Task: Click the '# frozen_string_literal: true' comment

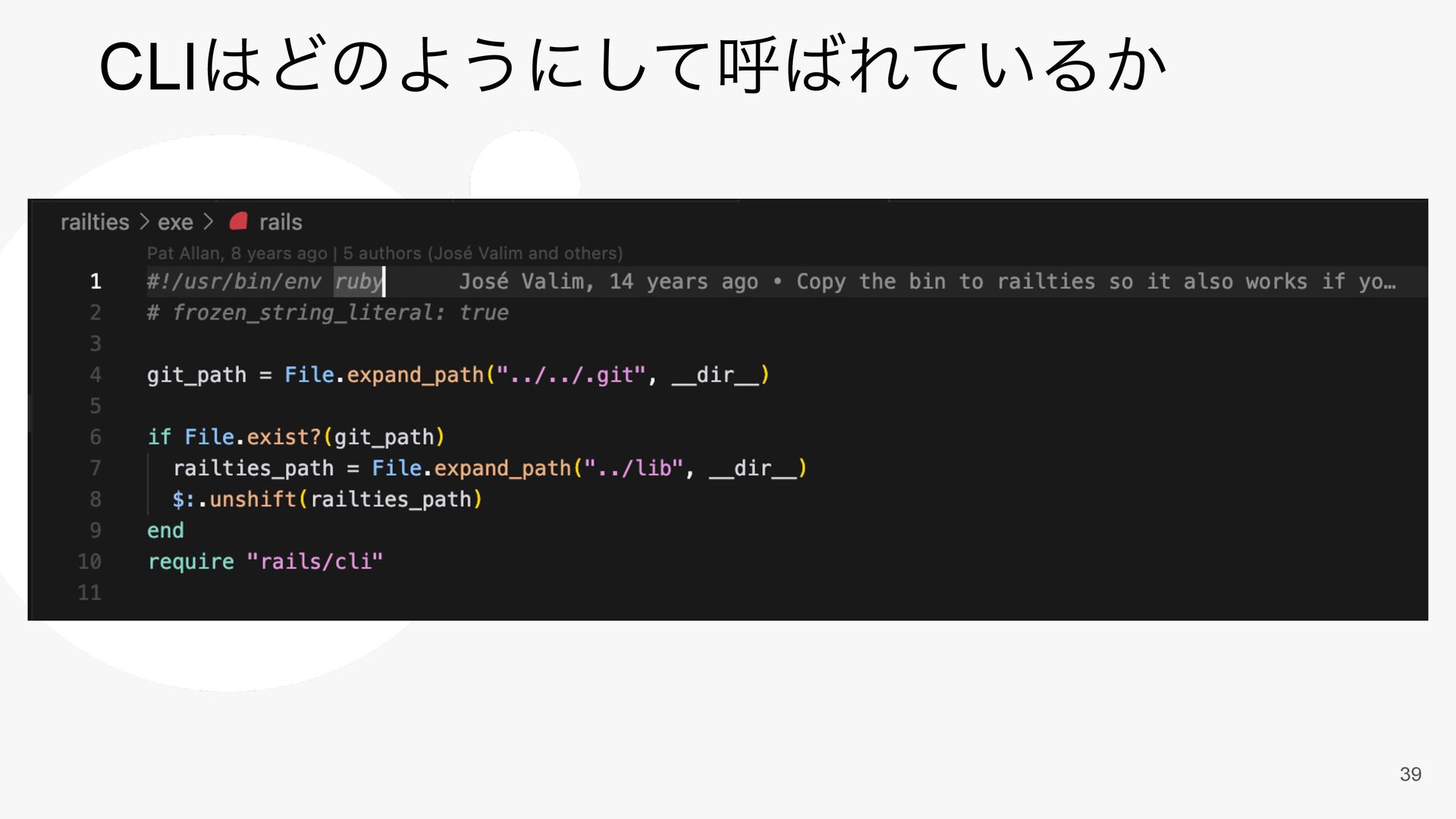Action: pyautogui.click(x=328, y=312)
